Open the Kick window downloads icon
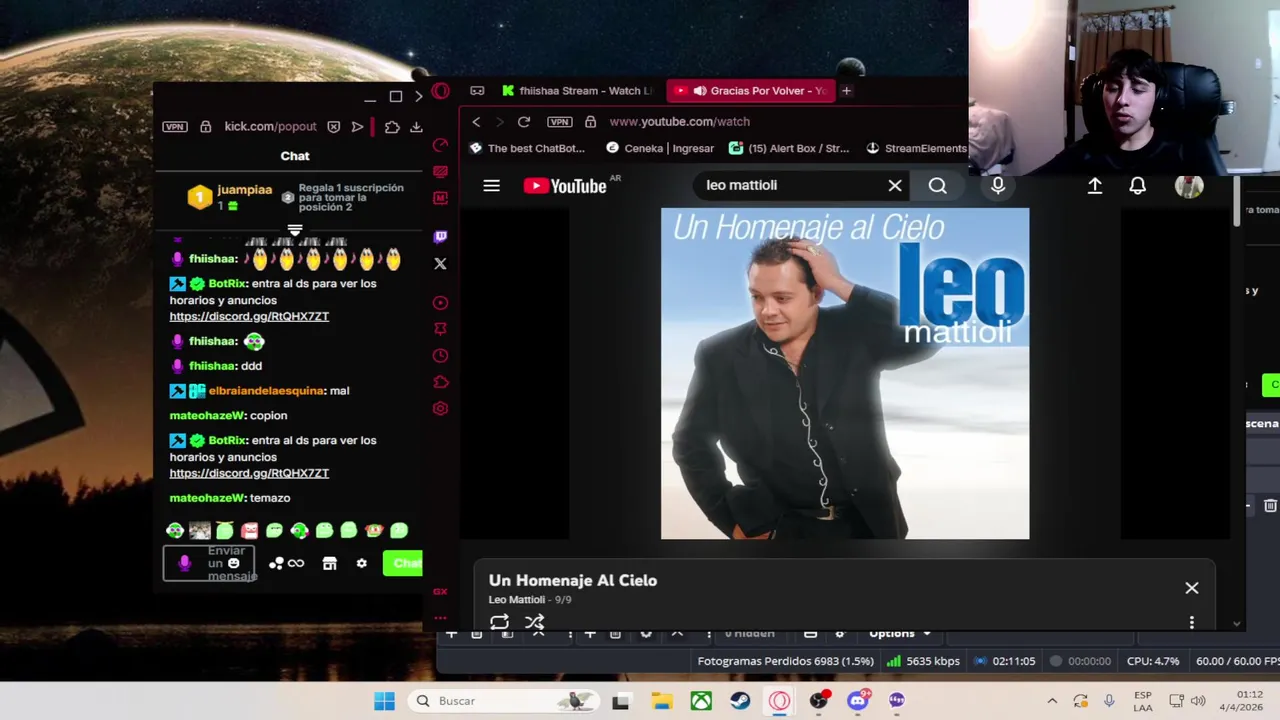This screenshot has height=720, width=1280. coord(416,127)
